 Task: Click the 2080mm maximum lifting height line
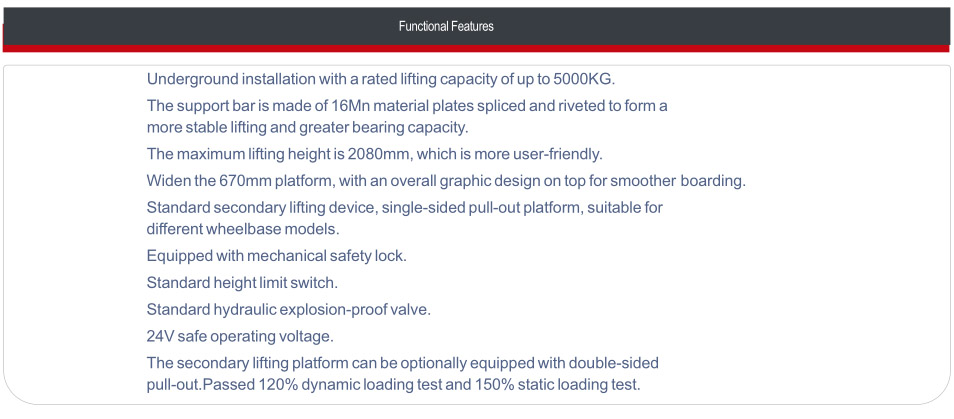[x=375, y=154]
